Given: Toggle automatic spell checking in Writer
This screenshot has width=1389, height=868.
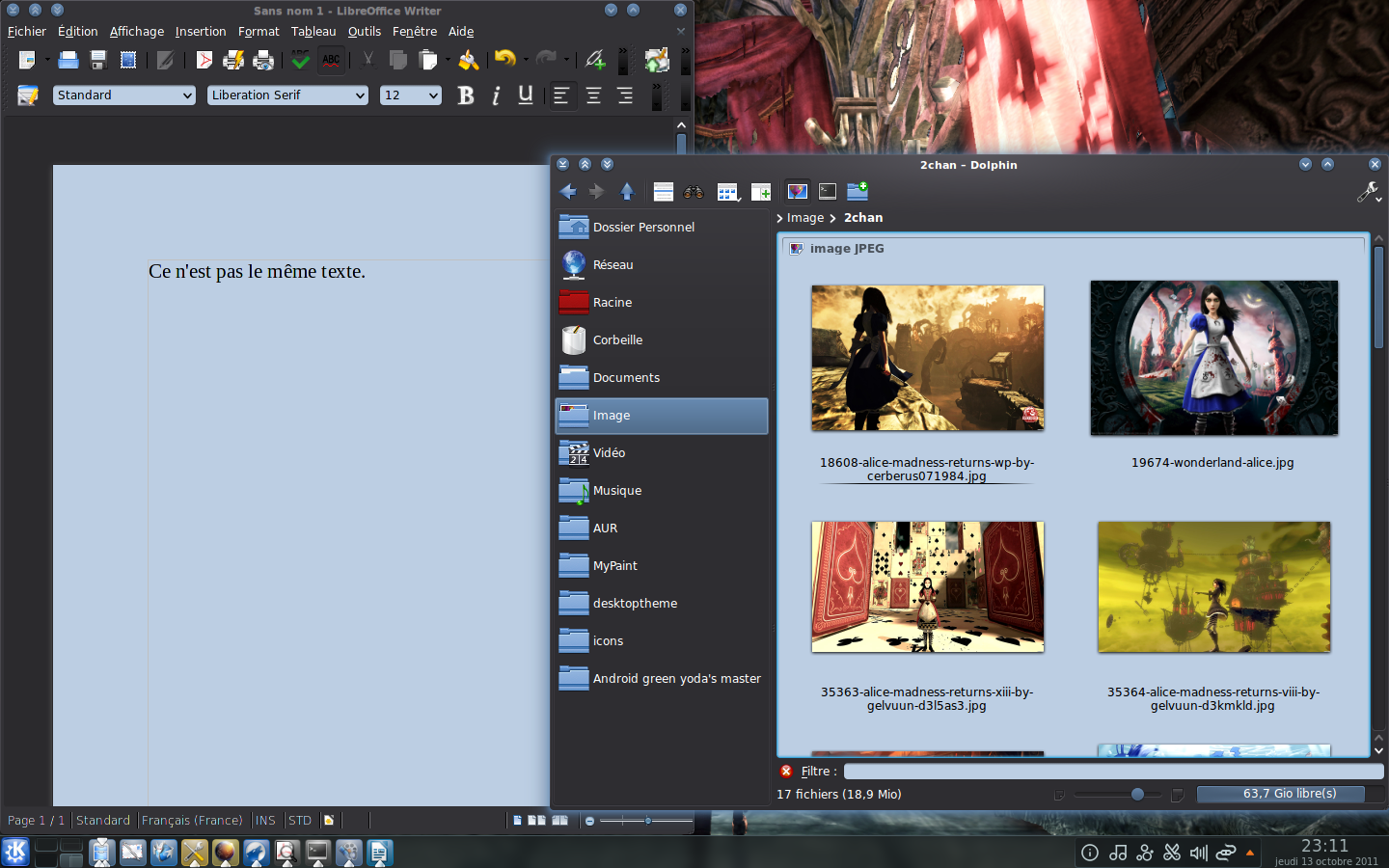Looking at the screenshot, I should click(x=331, y=60).
